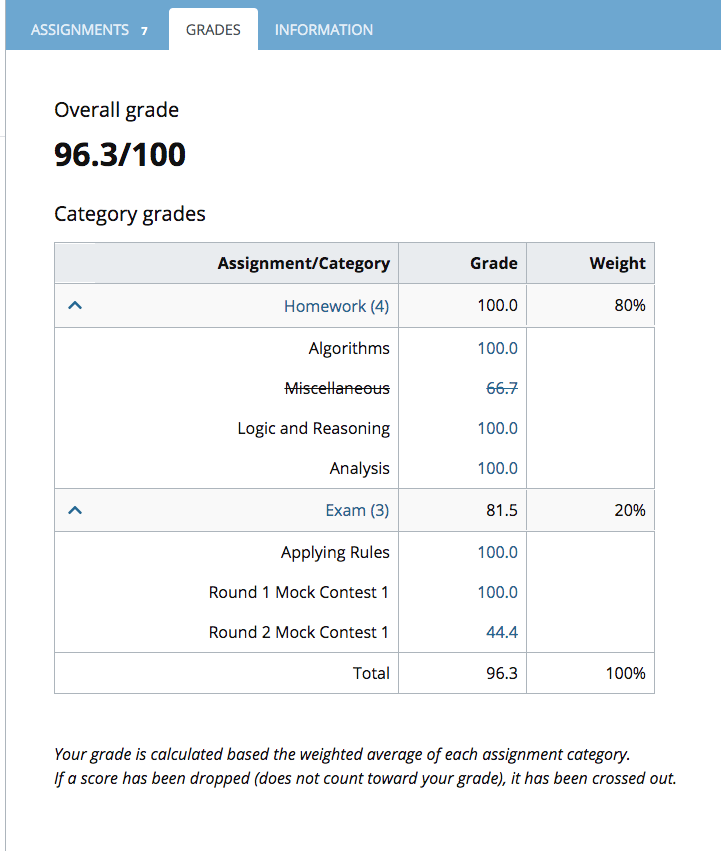Click the assignments count badge showing 7
The image size is (721, 851).
[143, 30]
